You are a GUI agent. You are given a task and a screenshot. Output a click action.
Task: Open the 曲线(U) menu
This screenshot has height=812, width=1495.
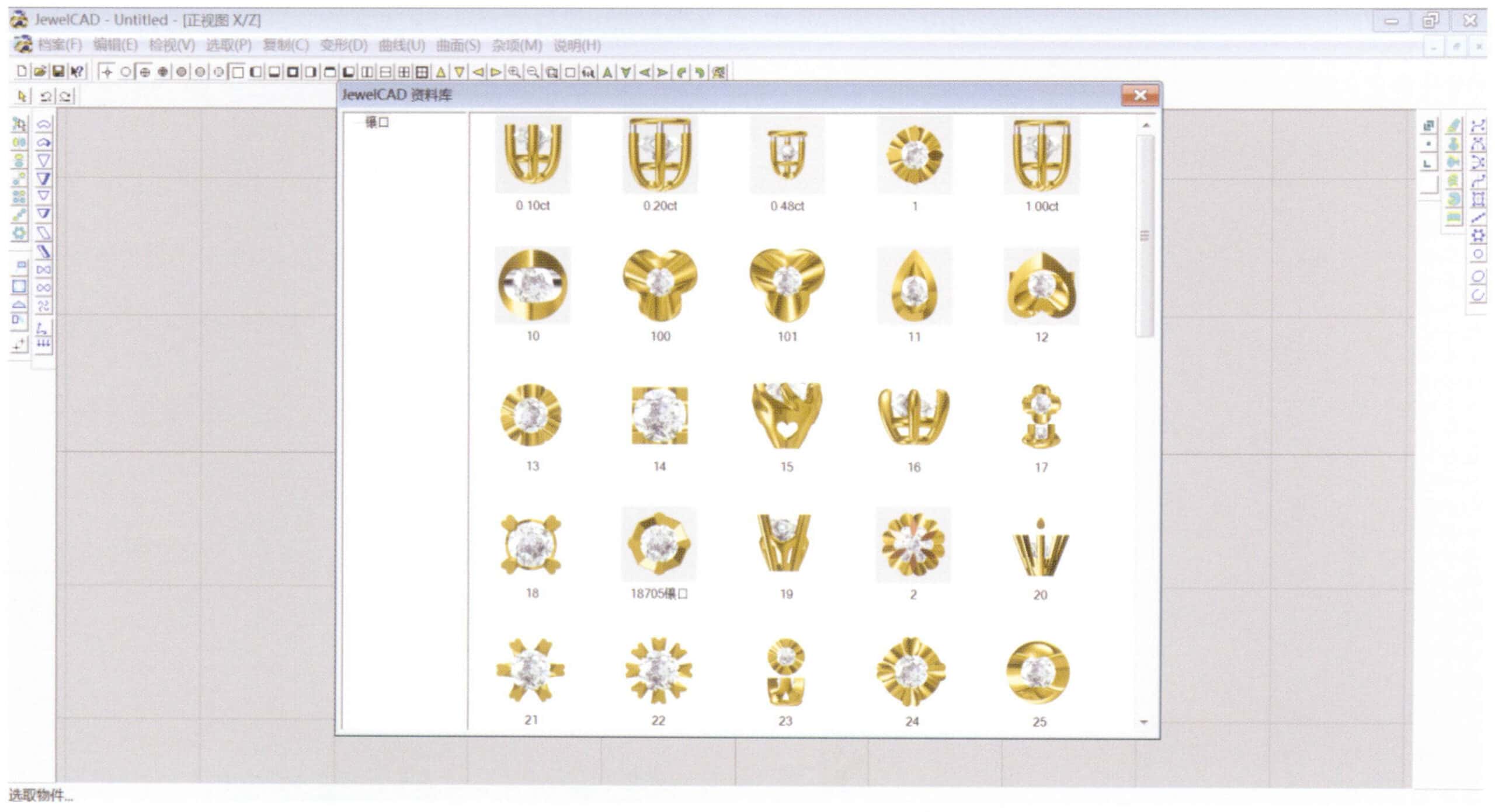[x=401, y=45]
